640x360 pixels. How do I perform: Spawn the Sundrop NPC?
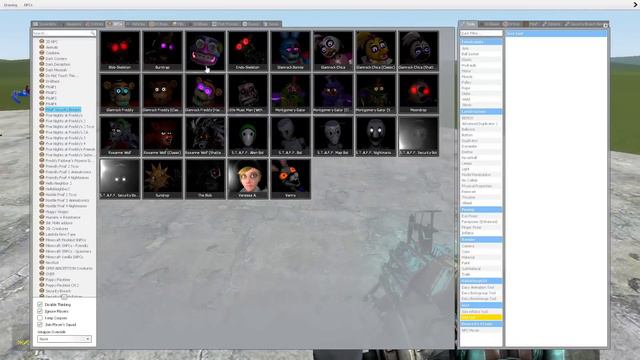[x=162, y=179]
